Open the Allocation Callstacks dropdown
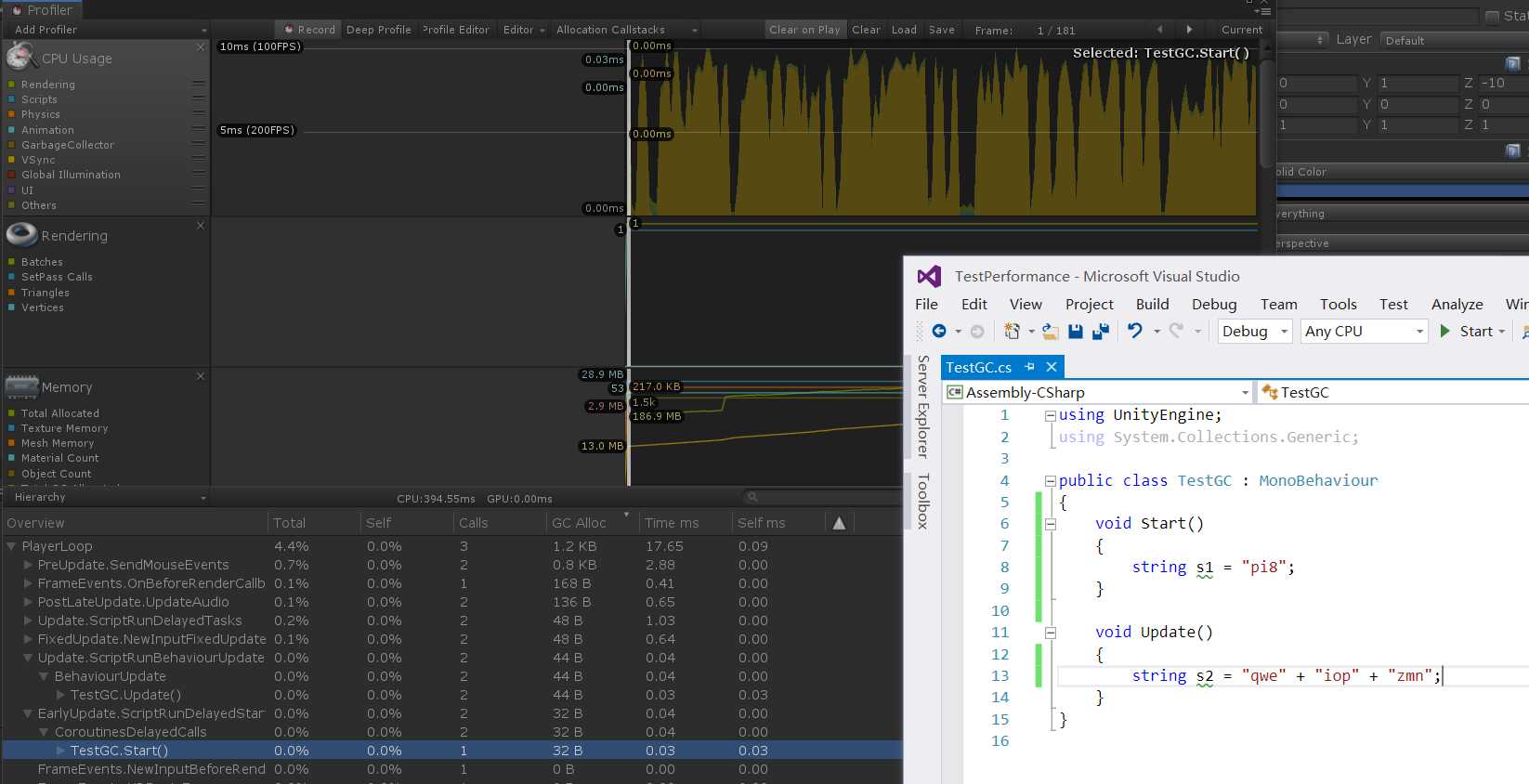This screenshot has width=1529, height=784. pos(626,30)
